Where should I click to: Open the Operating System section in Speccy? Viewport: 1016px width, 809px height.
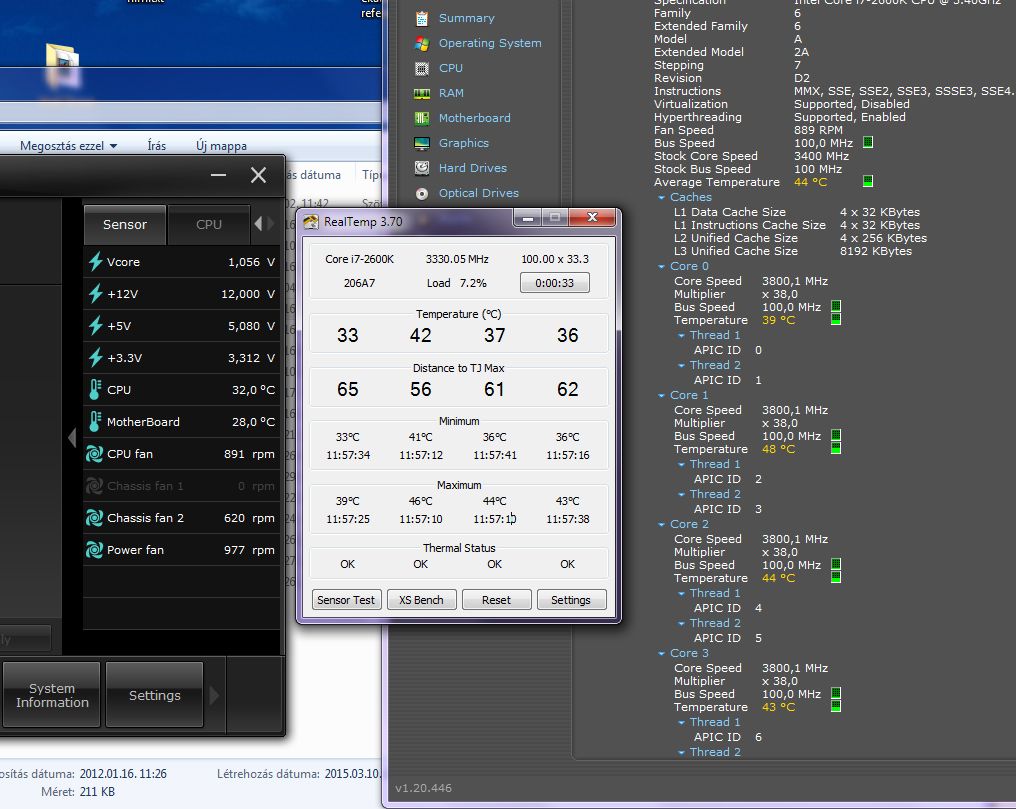[490, 43]
